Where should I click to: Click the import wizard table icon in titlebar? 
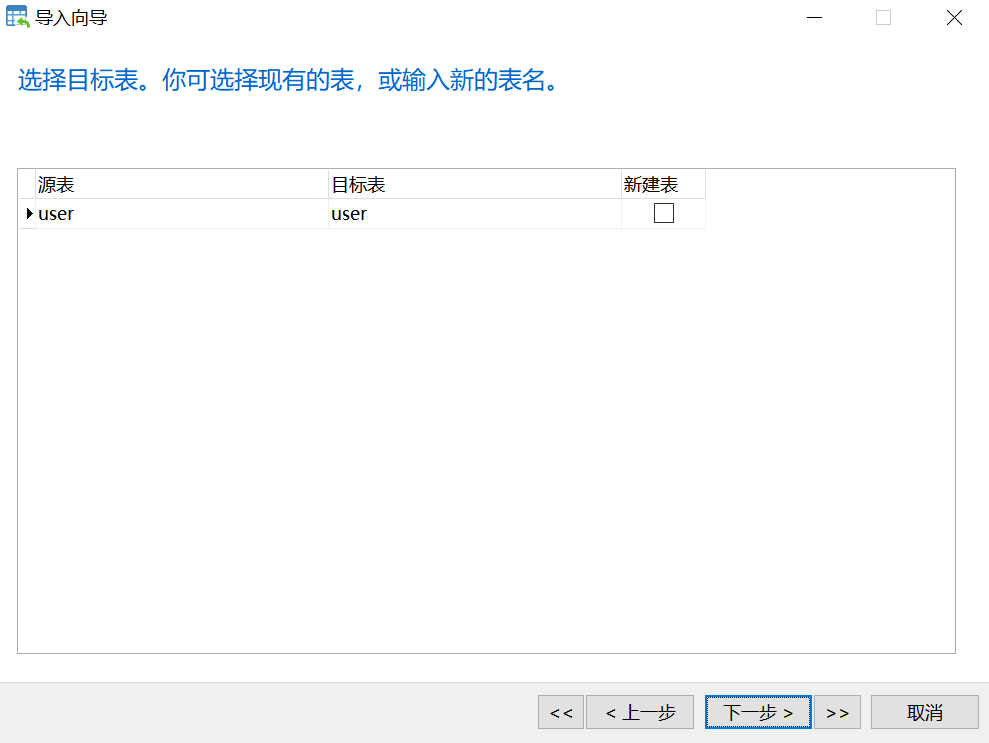pyautogui.click(x=18, y=17)
